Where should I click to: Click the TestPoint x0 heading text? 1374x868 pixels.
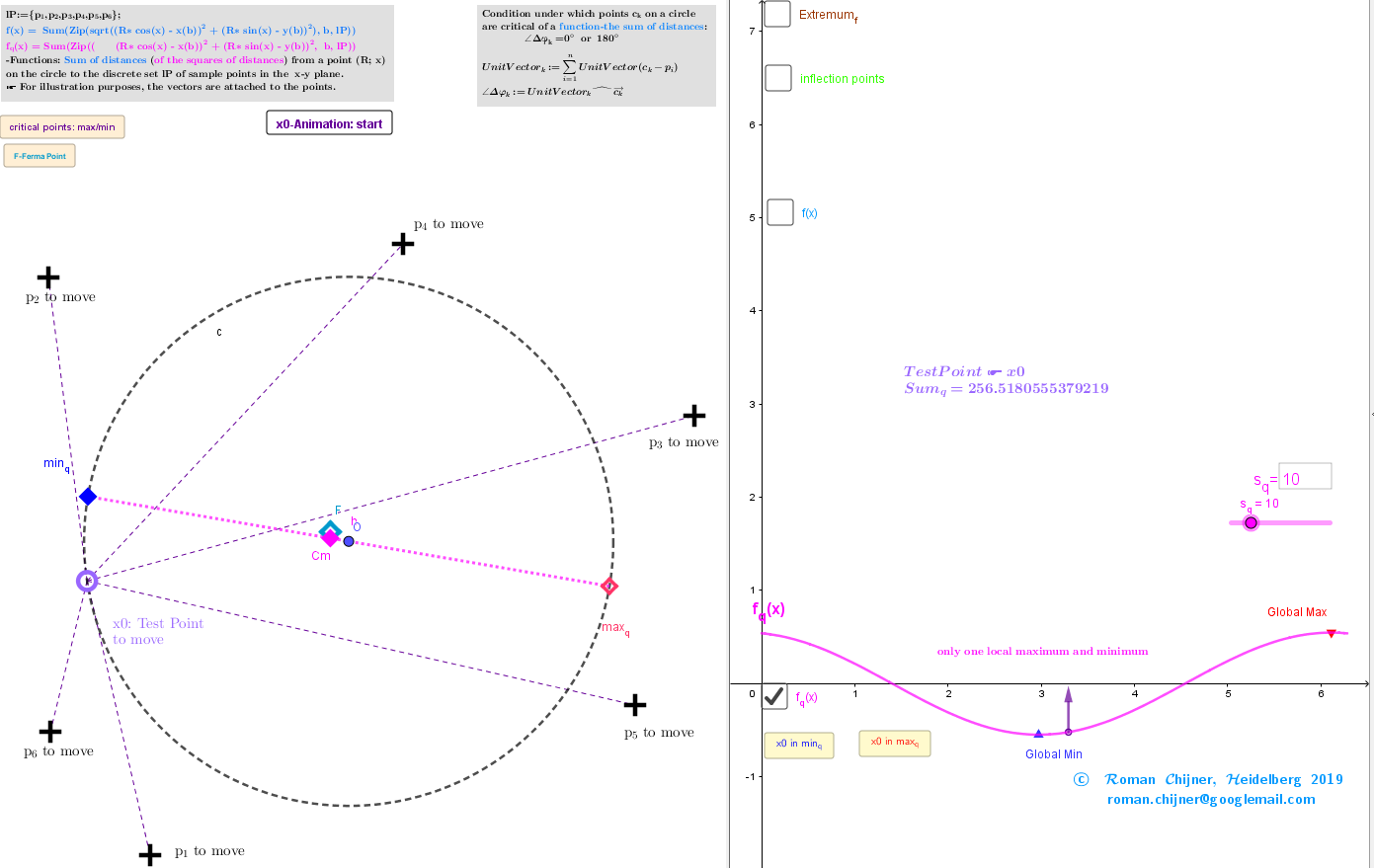click(x=964, y=371)
